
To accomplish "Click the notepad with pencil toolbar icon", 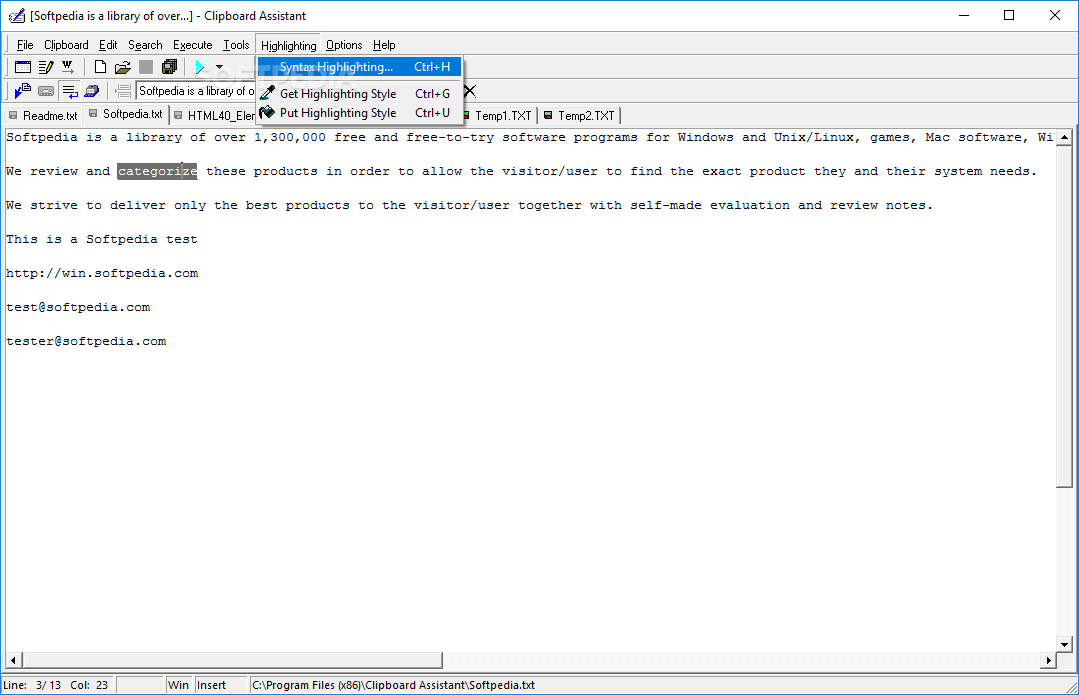I will coord(46,67).
